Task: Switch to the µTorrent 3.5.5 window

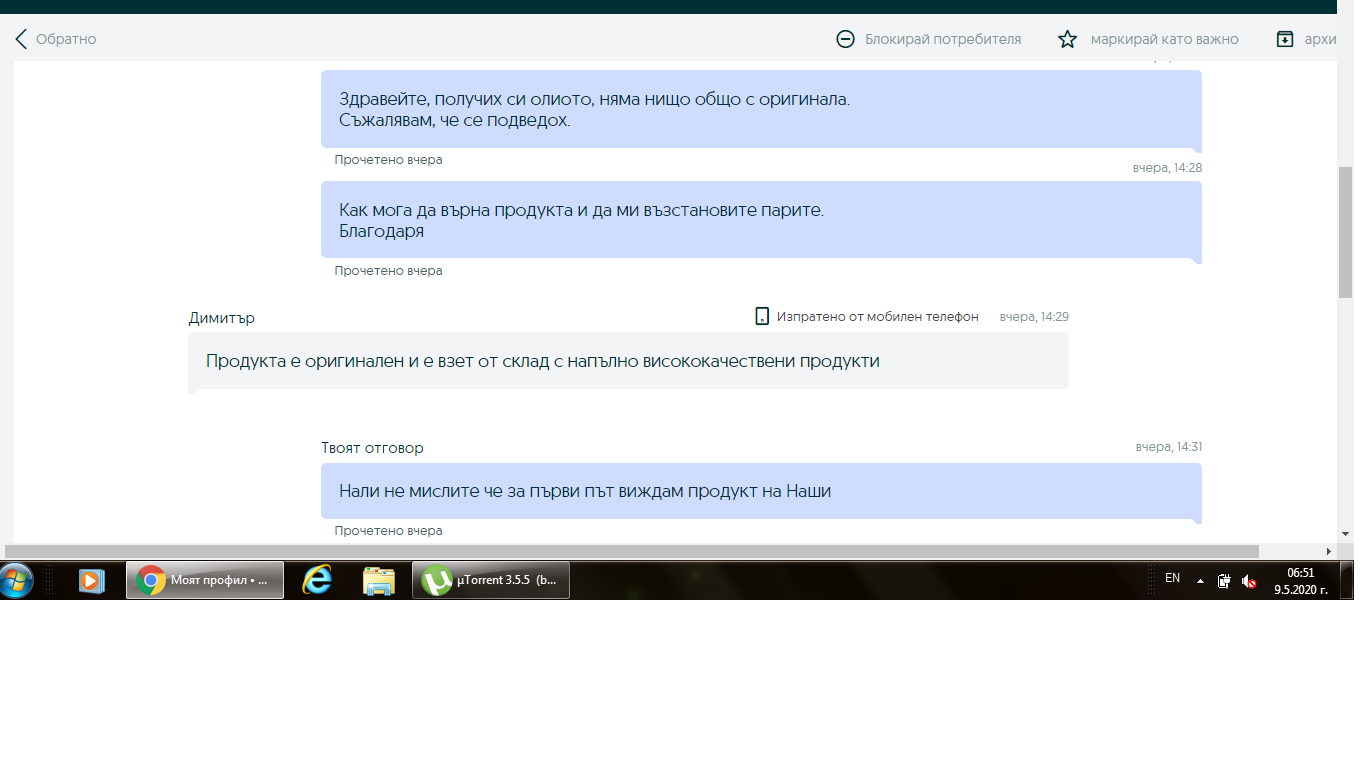Action: point(491,580)
